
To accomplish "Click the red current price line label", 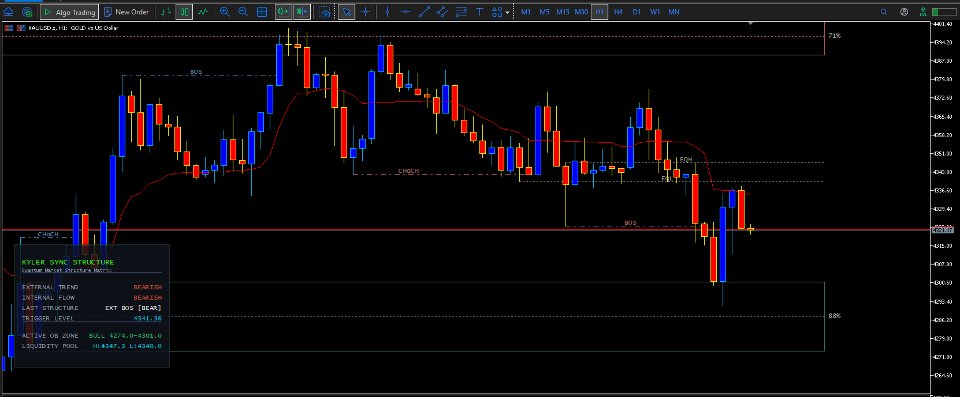I will pyautogui.click(x=943, y=230).
